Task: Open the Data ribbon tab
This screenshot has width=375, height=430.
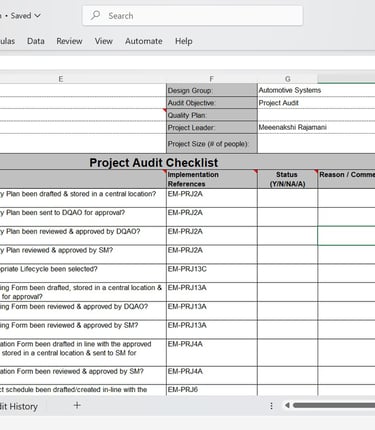Action: point(36,41)
